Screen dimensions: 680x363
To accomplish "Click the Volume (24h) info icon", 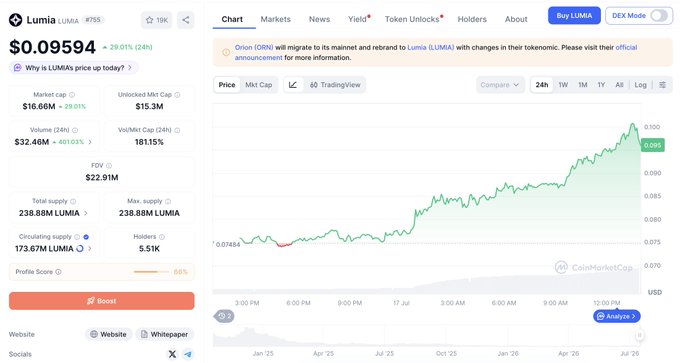I will (75, 130).
